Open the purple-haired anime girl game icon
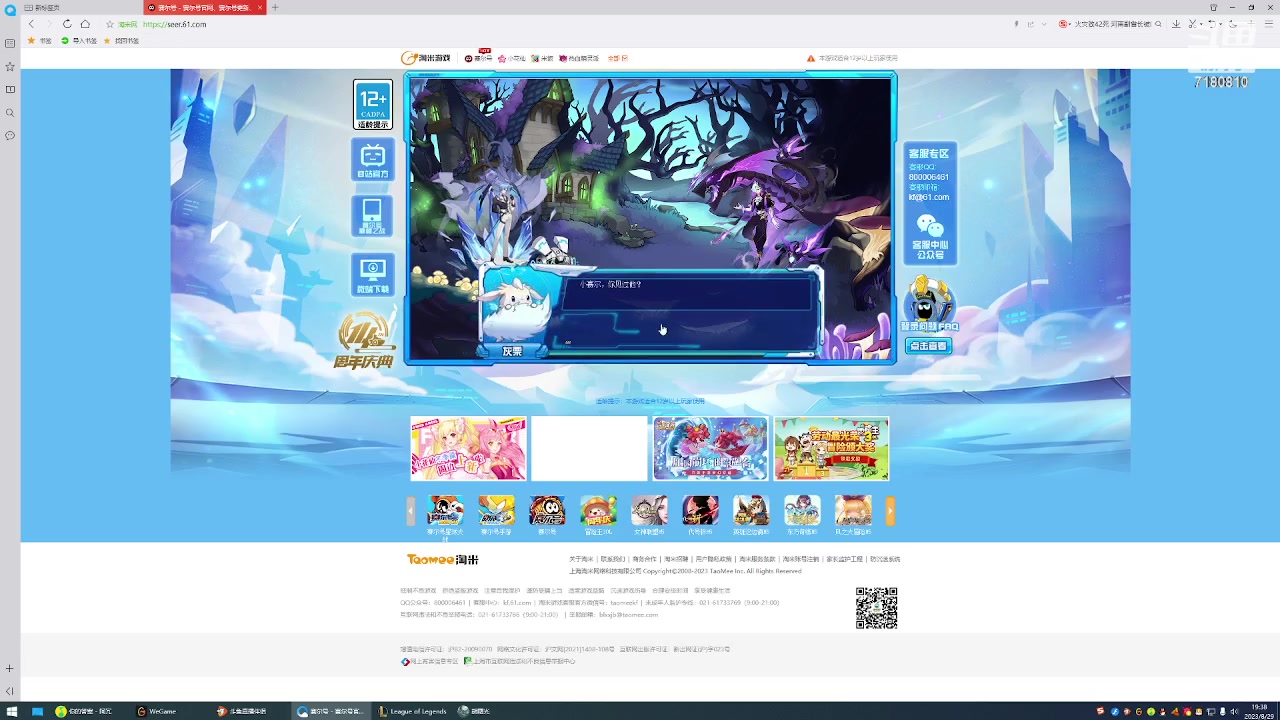Image resolution: width=1280 pixels, height=720 pixels. (802, 510)
